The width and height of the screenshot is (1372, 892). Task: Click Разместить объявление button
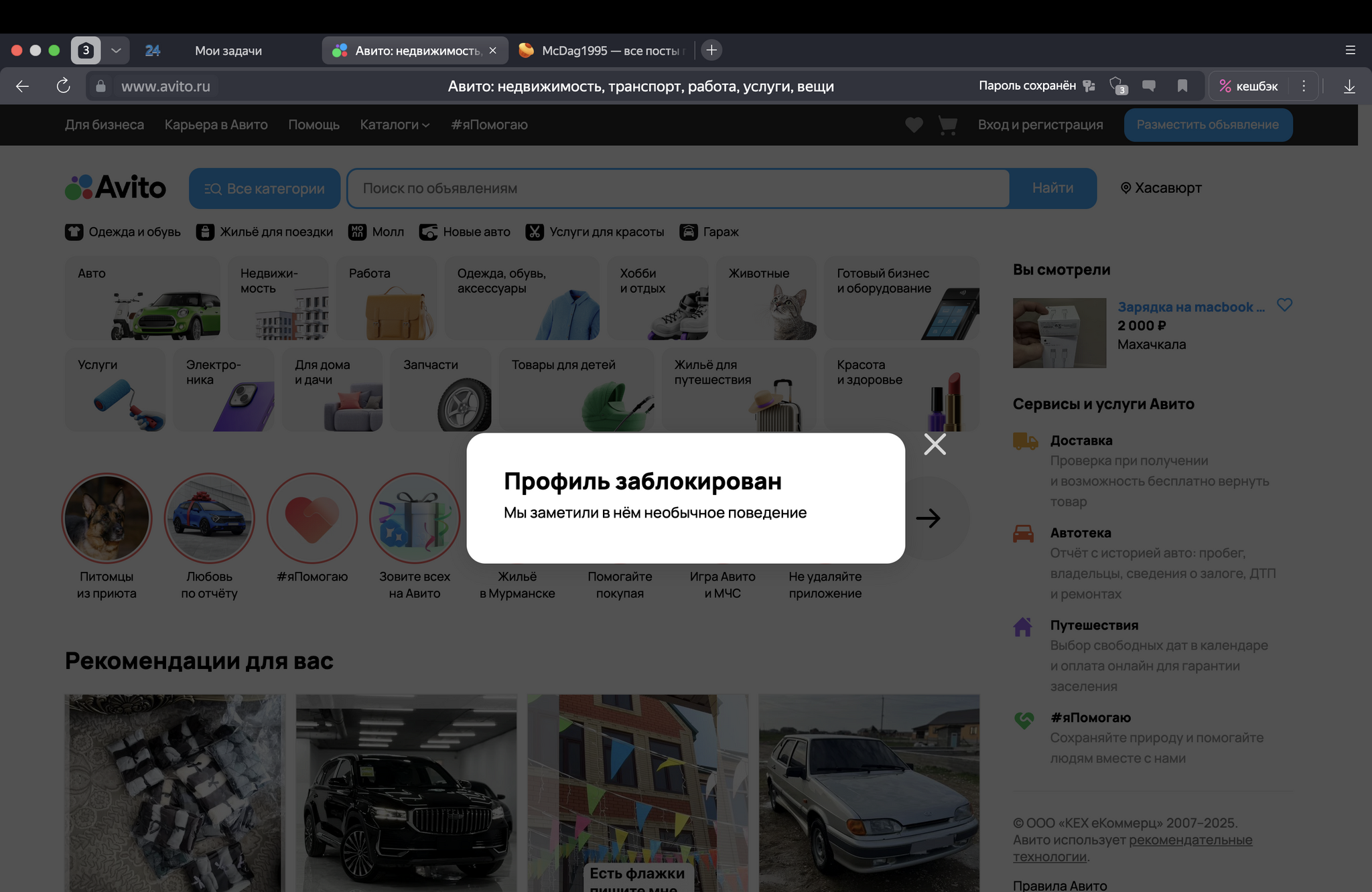(1207, 125)
